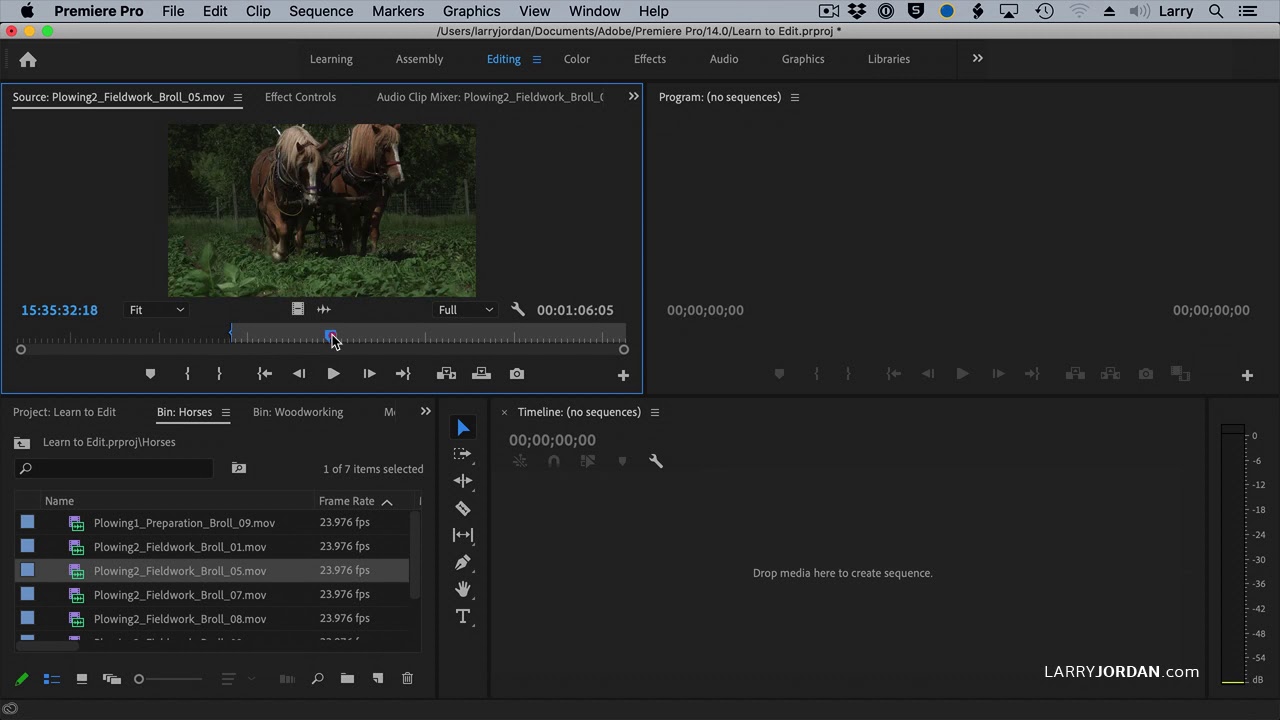Select the Hand tool

(x=463, y=589)
